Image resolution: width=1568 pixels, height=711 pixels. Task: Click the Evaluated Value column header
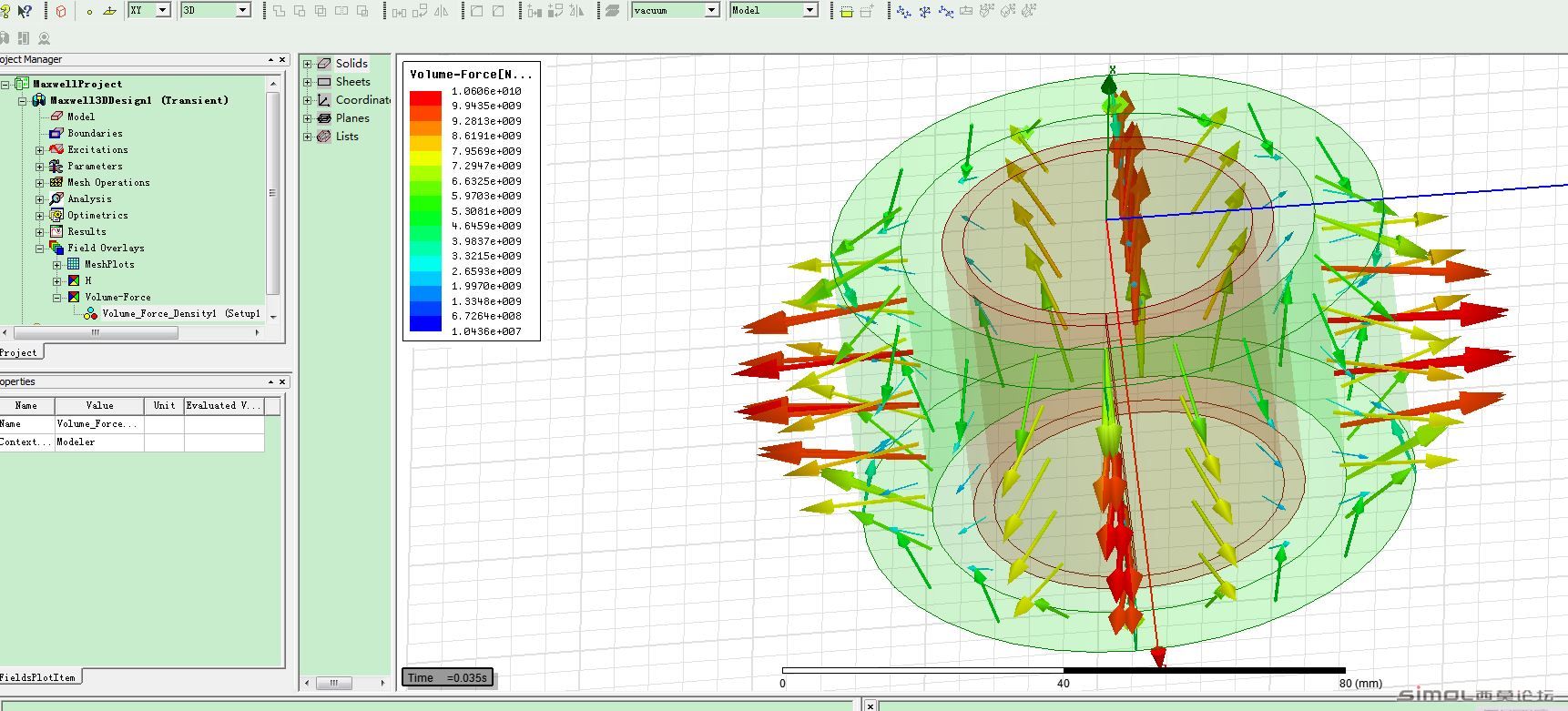(224, 405)
